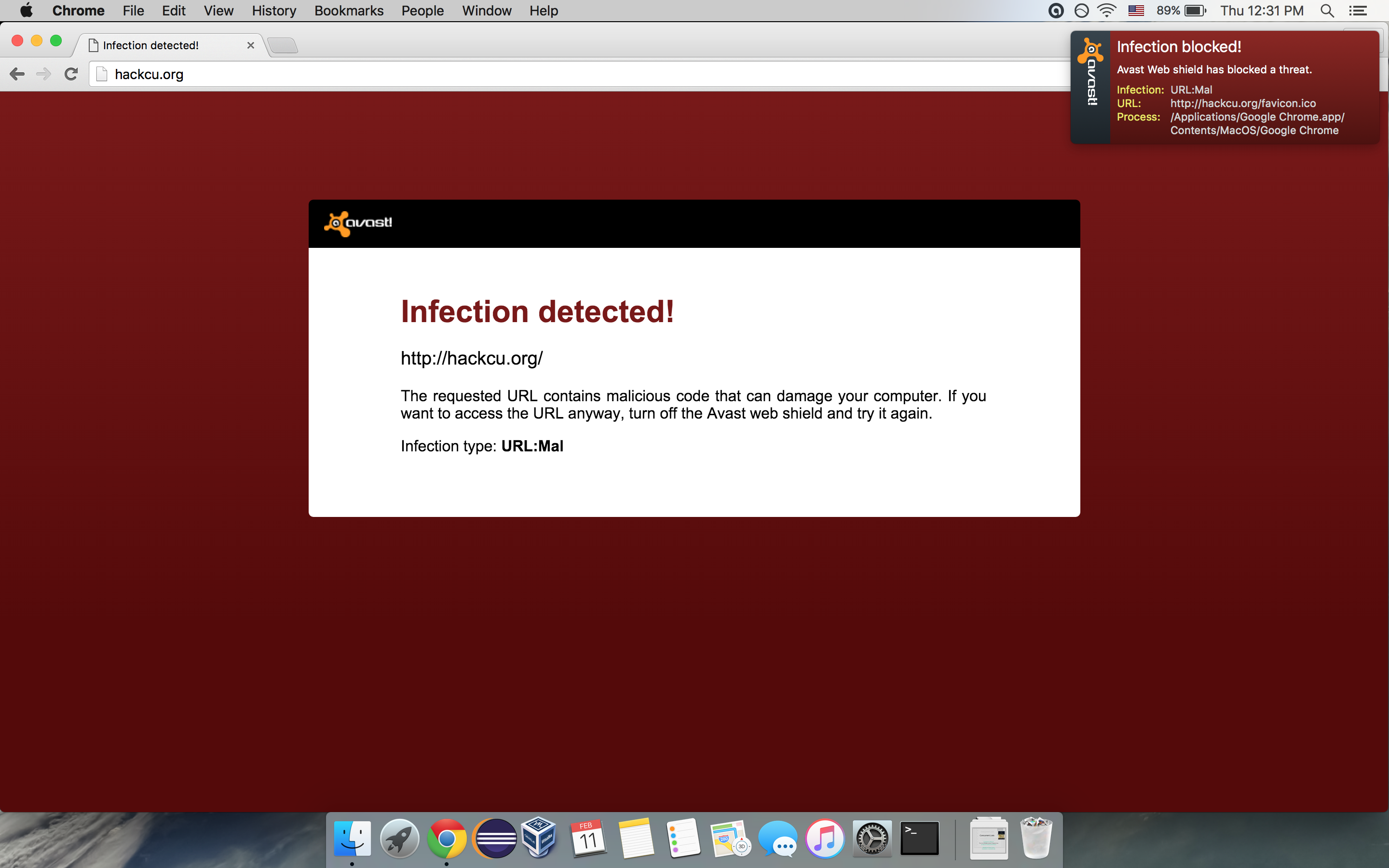
Task: Open Terminal from the dock
Action: pyautogui.click(x=919, y=839)
